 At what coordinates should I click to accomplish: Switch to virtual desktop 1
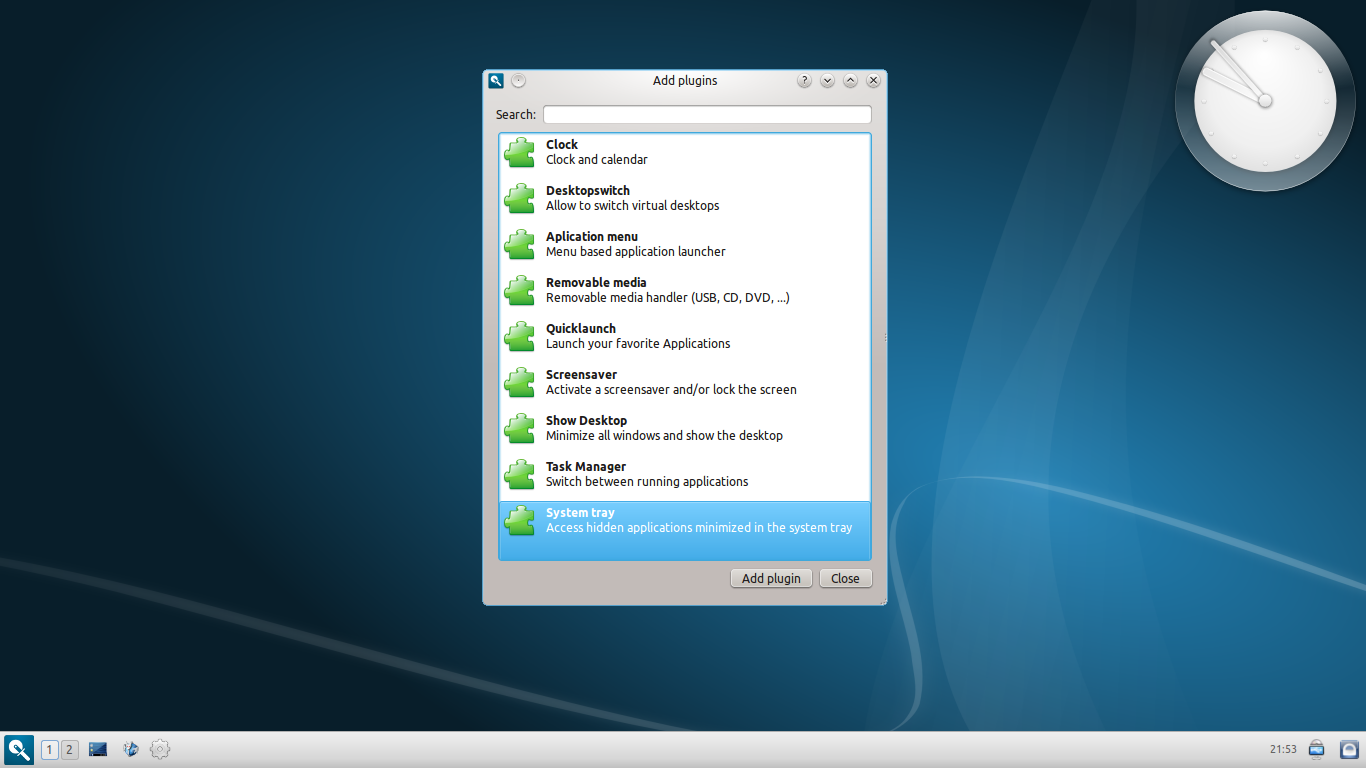(50, 749)
